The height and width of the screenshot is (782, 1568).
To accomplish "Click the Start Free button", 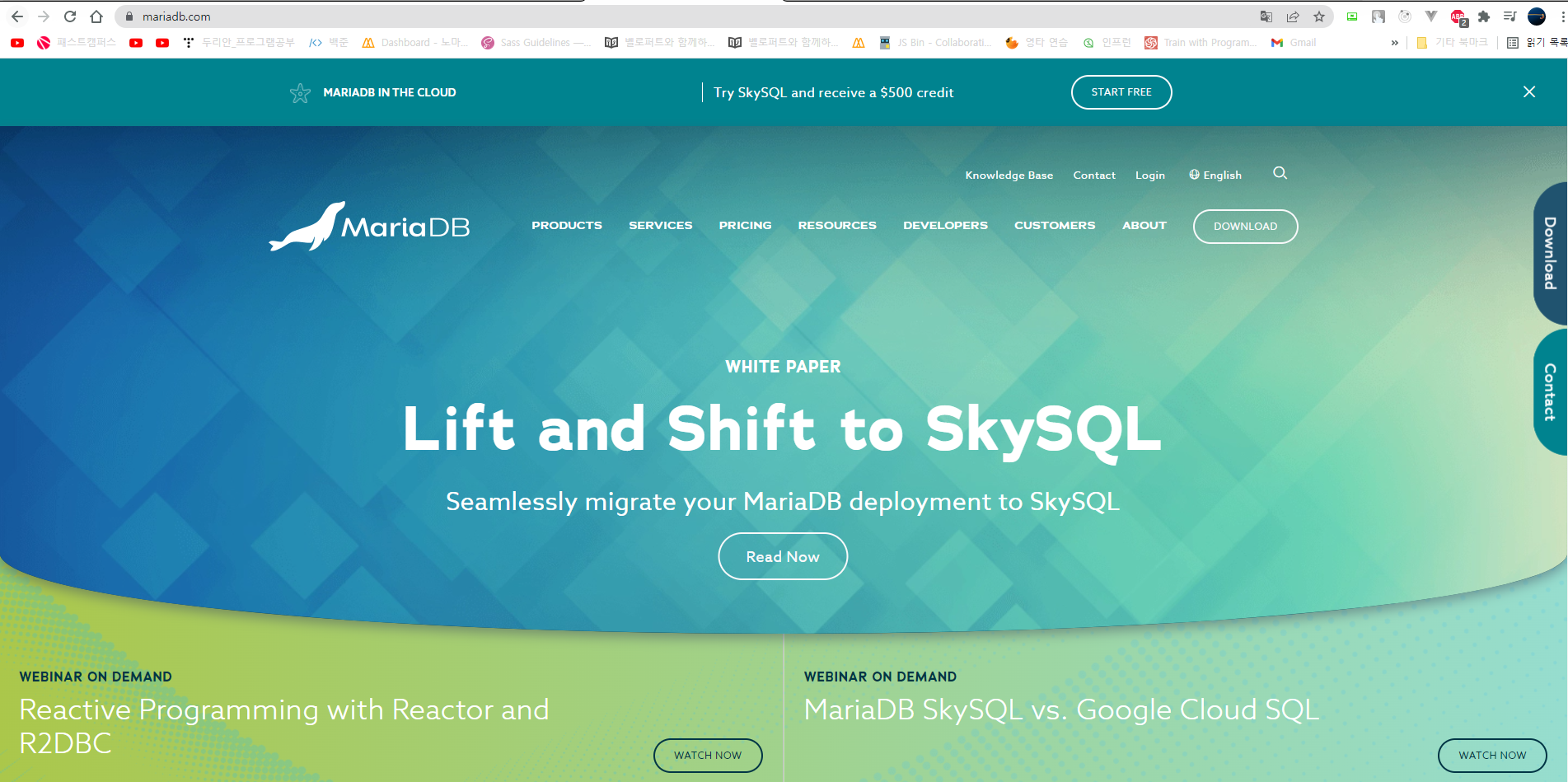I will click(x=1121, y=92).
